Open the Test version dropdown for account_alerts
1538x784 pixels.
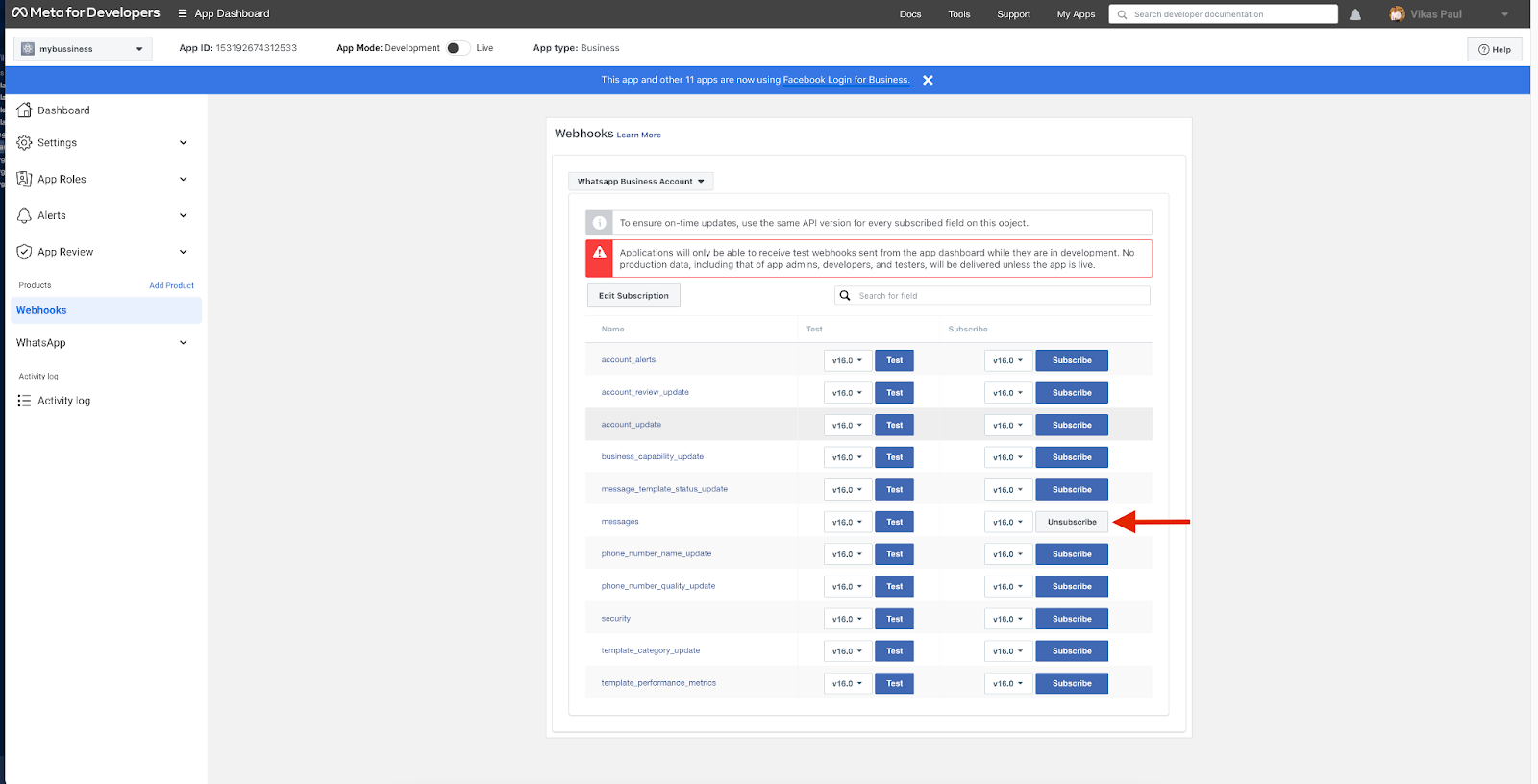848,360
